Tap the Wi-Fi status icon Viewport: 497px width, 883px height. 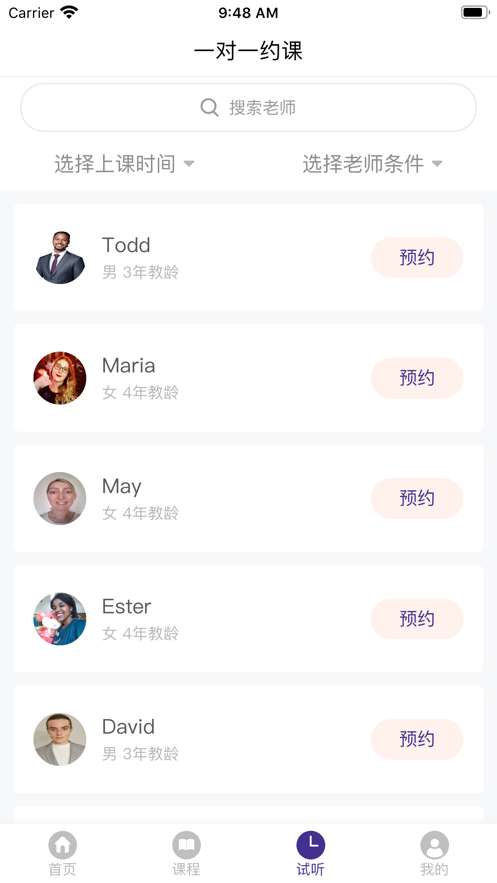click(69, 12)
